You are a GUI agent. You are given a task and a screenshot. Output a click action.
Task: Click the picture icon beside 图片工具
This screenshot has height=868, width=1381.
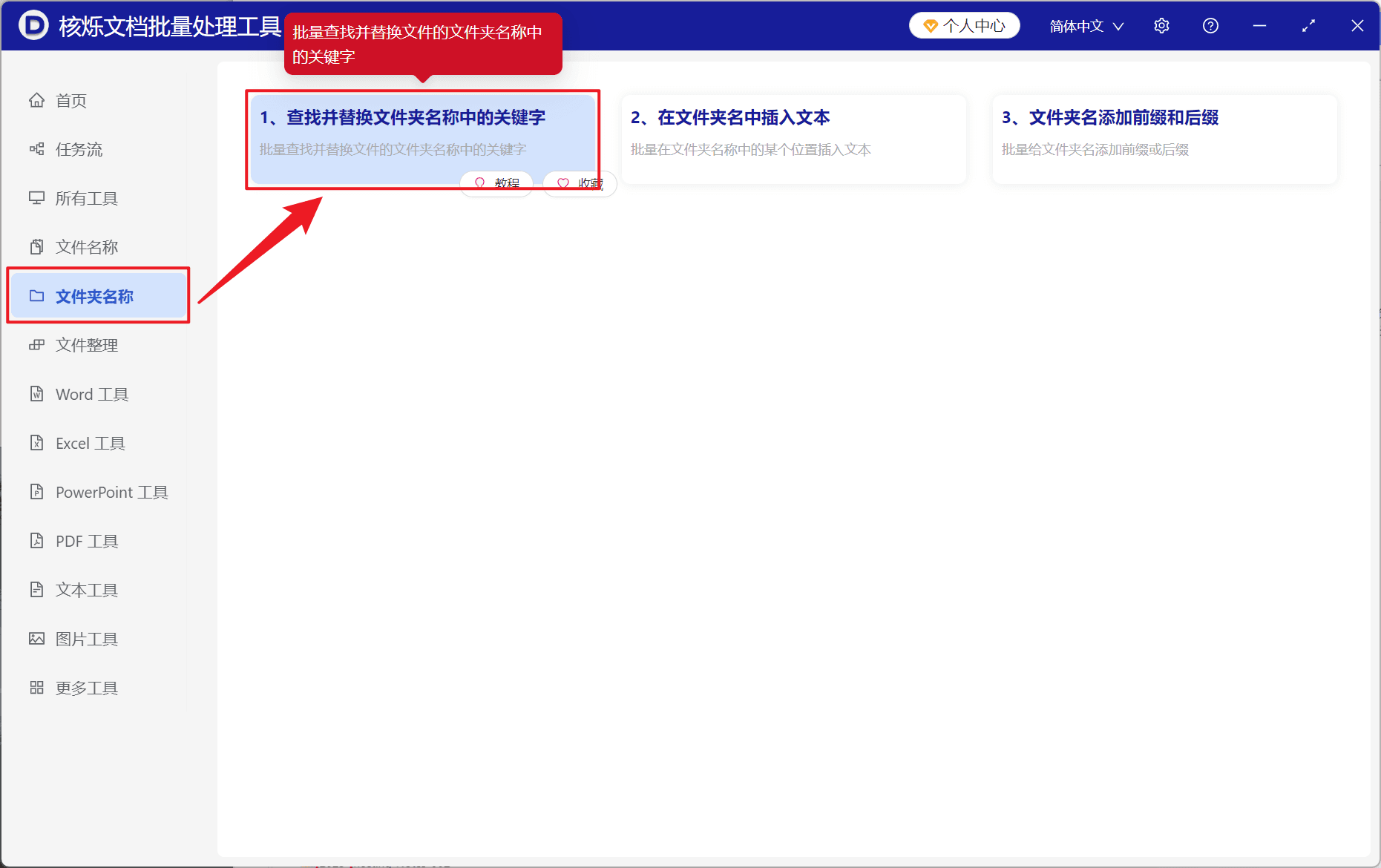coord(36,639)
